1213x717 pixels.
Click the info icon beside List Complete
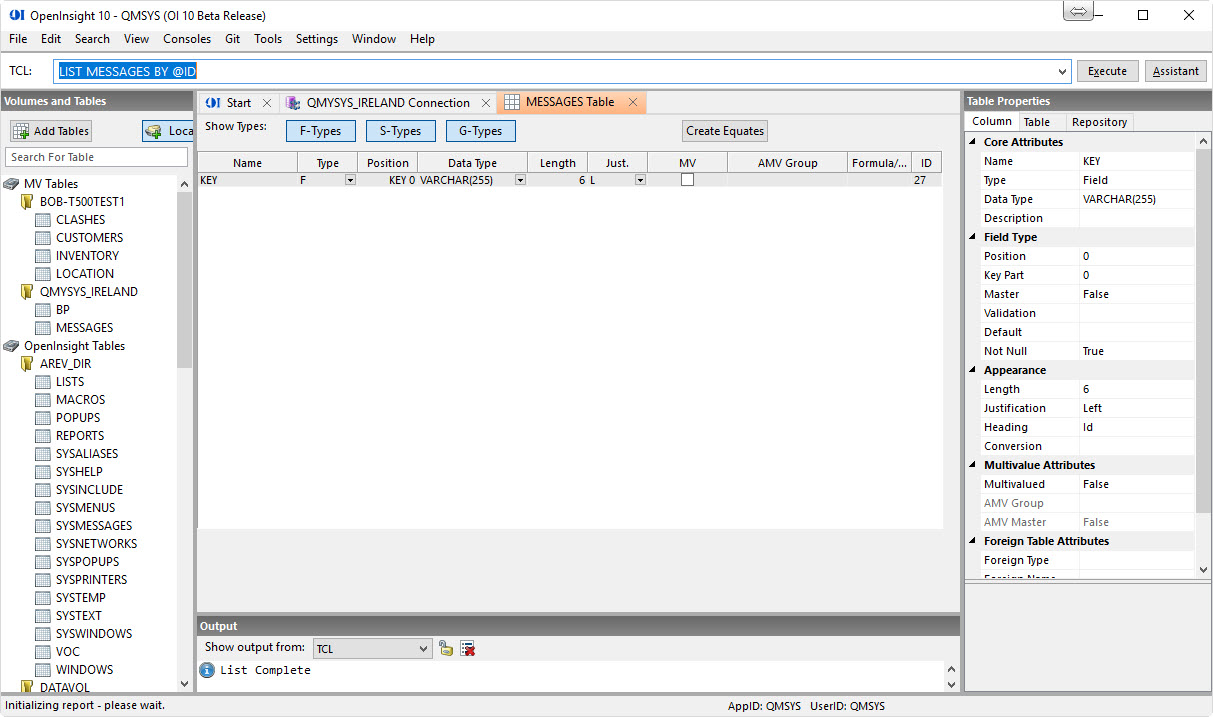click(207, 670)
